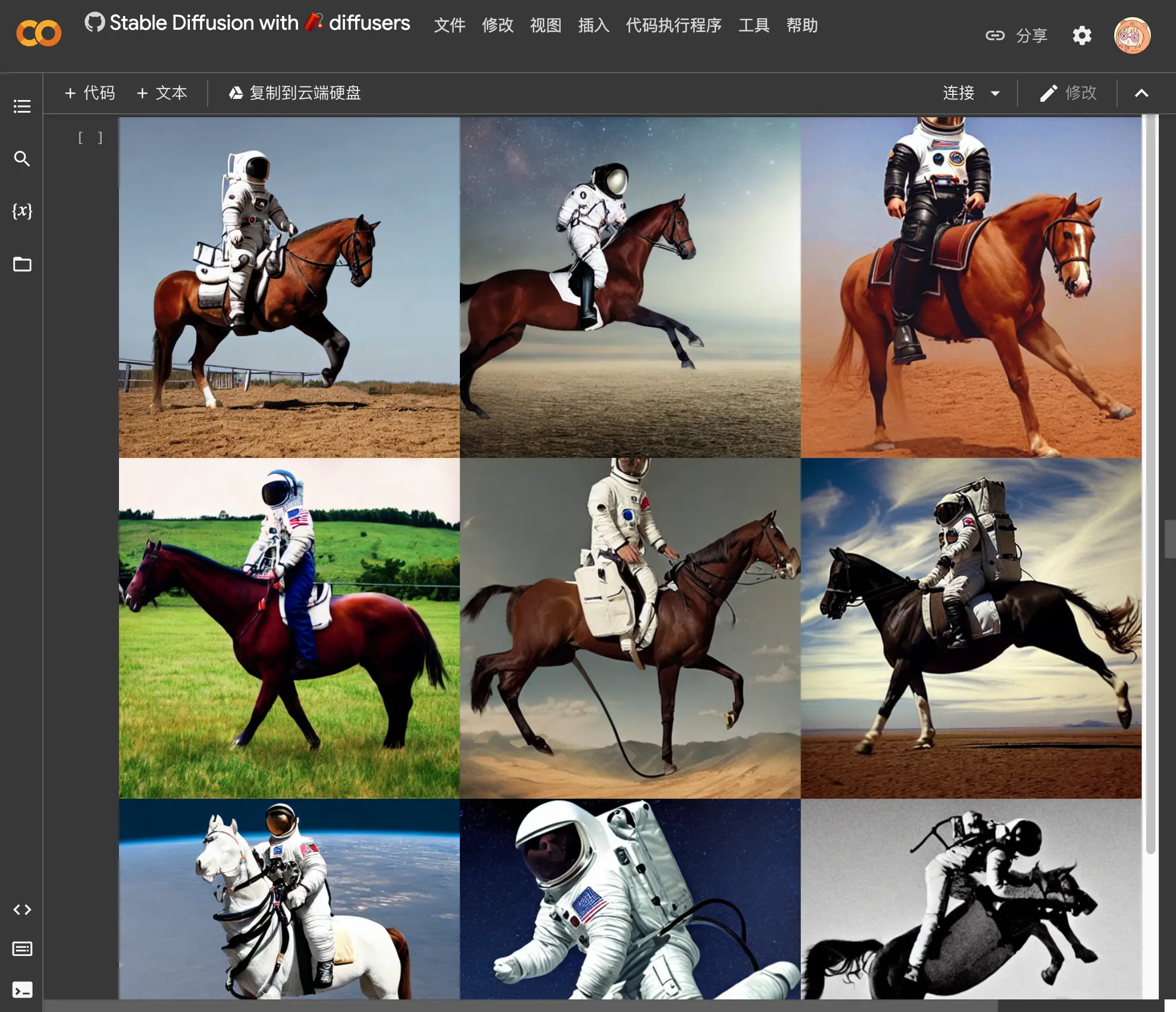1176x1012 pixels.
Task: Open the find and replace search panel
Action: tap(22, 158)
